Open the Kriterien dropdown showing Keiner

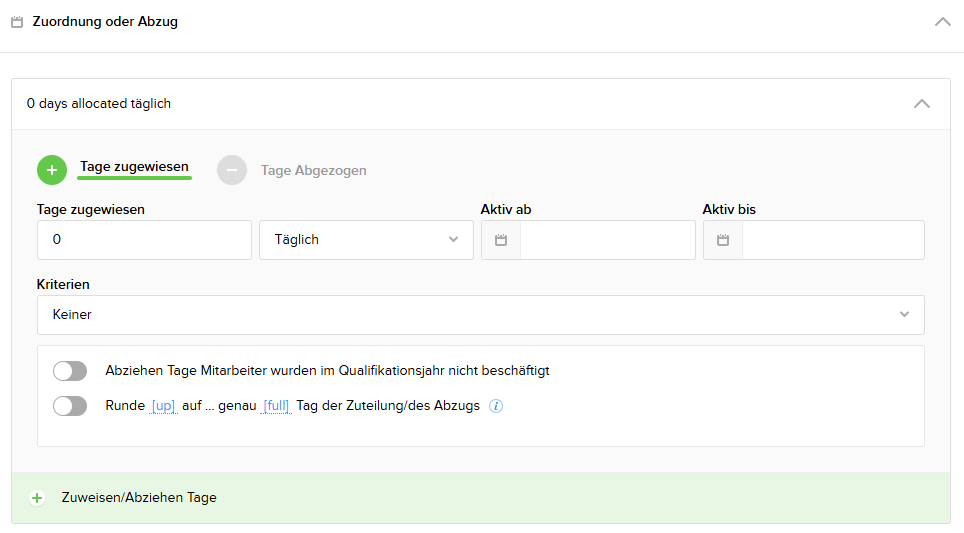point(480,314)
